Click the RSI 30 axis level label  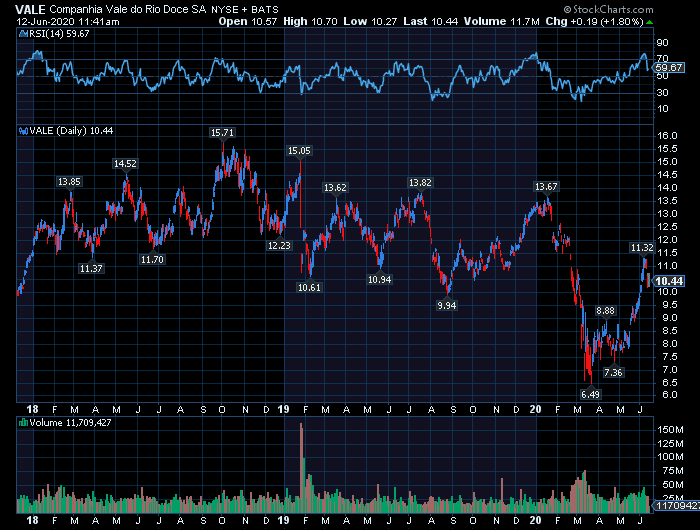tap(662, 92)
